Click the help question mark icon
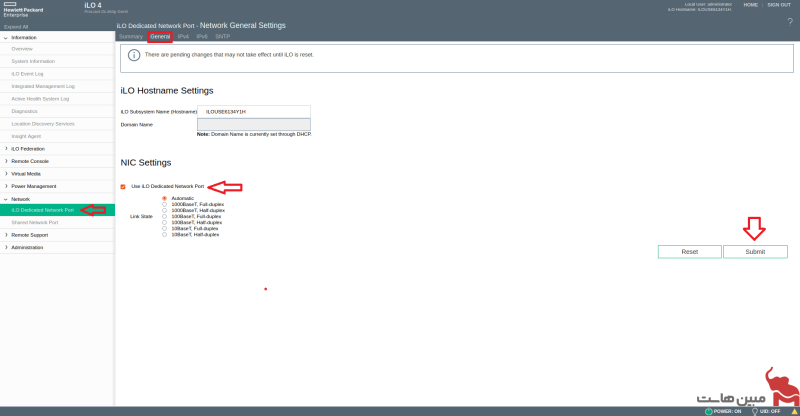800x416 pixels. pyautogui.click(x=790, y=21)
